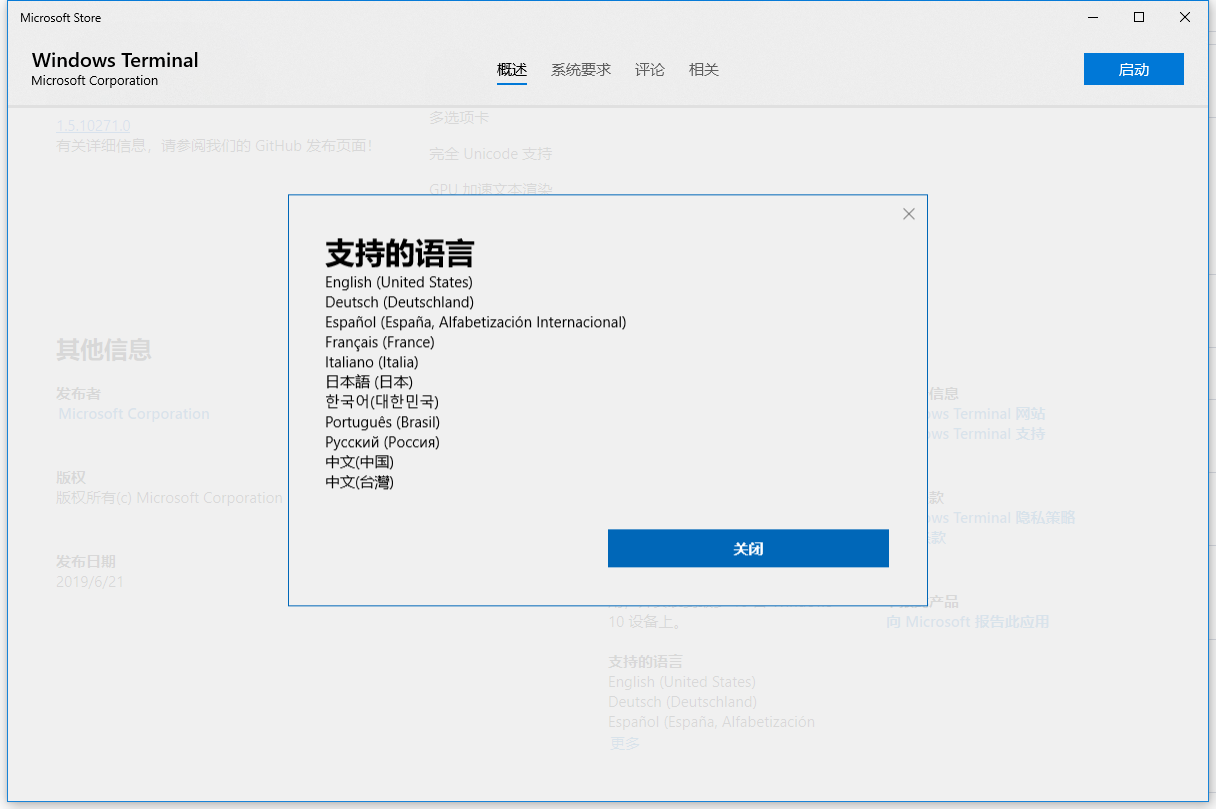Select 中文(中国) language entry
This screenshot has height=809, width=1216.
[360, 462]
